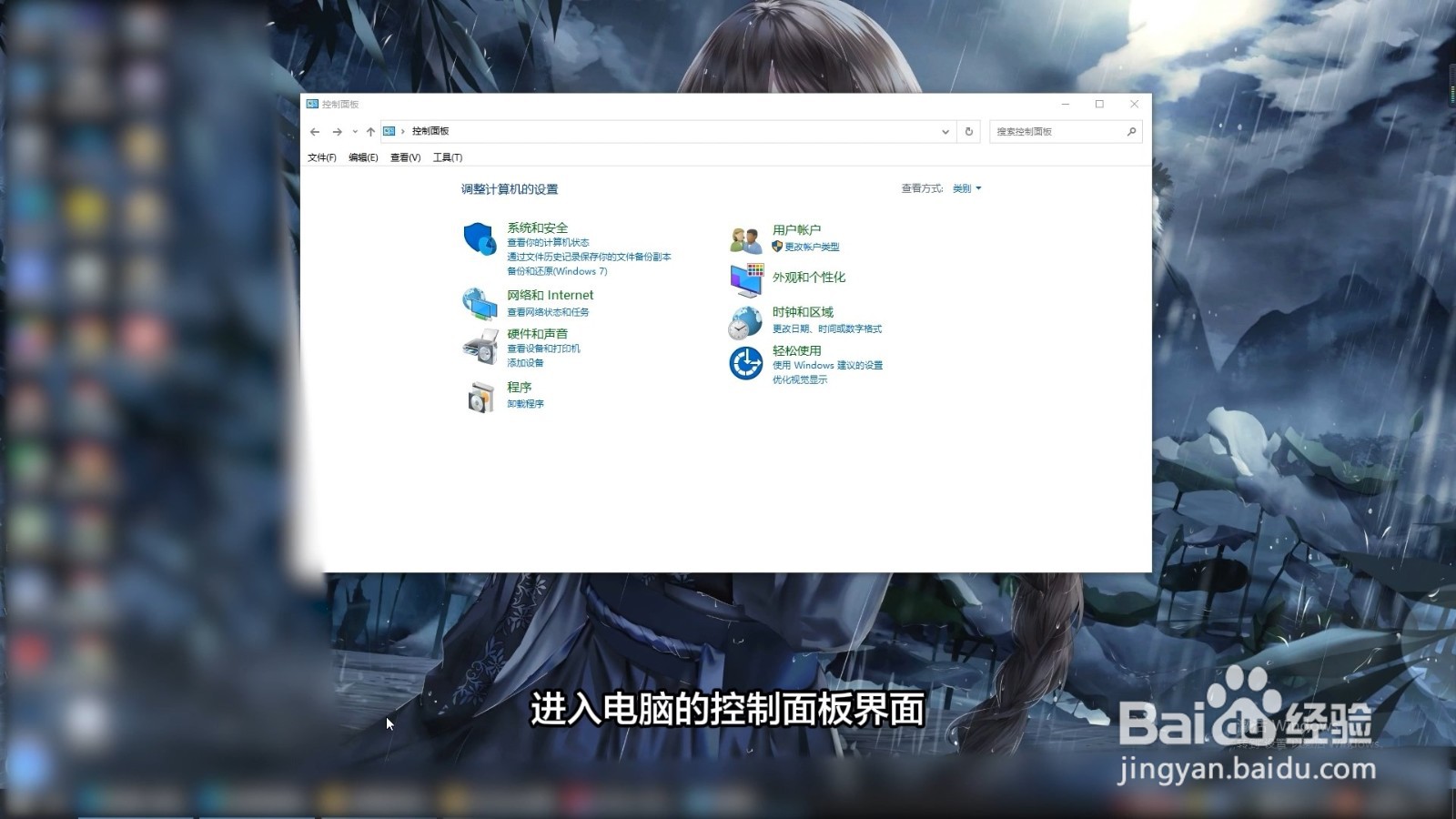This screenshot has width=1456, height=819.
Task: Refresh the Control Panel view
Action: coord(969,132)
